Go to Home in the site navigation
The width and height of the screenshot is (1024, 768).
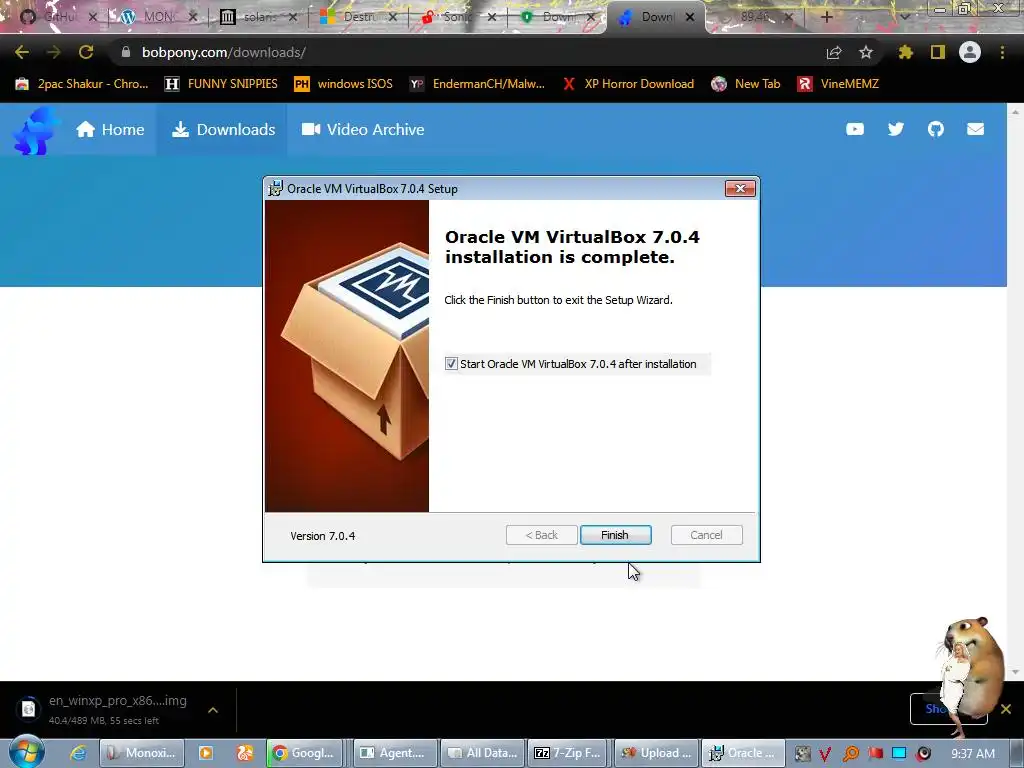tap(110, 129)
